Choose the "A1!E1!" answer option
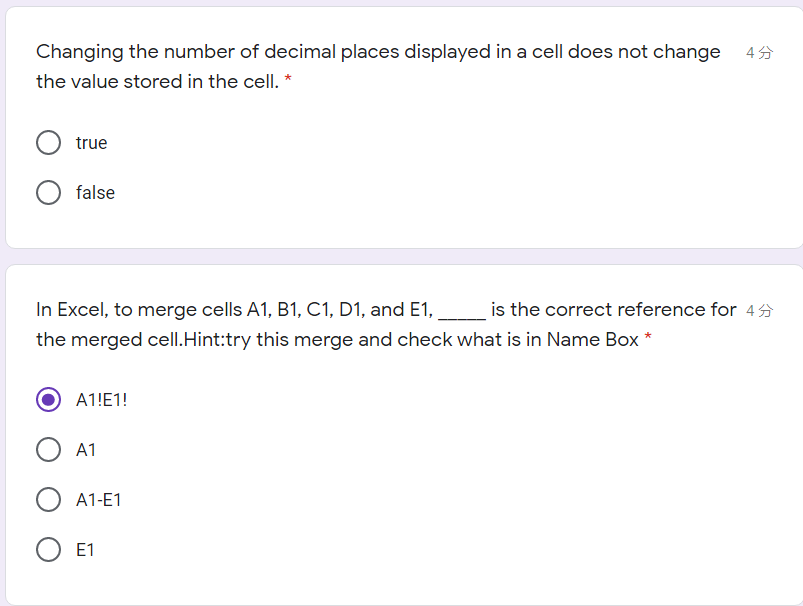The height and width of the screenshot is (606, 803). click(48, 399)
